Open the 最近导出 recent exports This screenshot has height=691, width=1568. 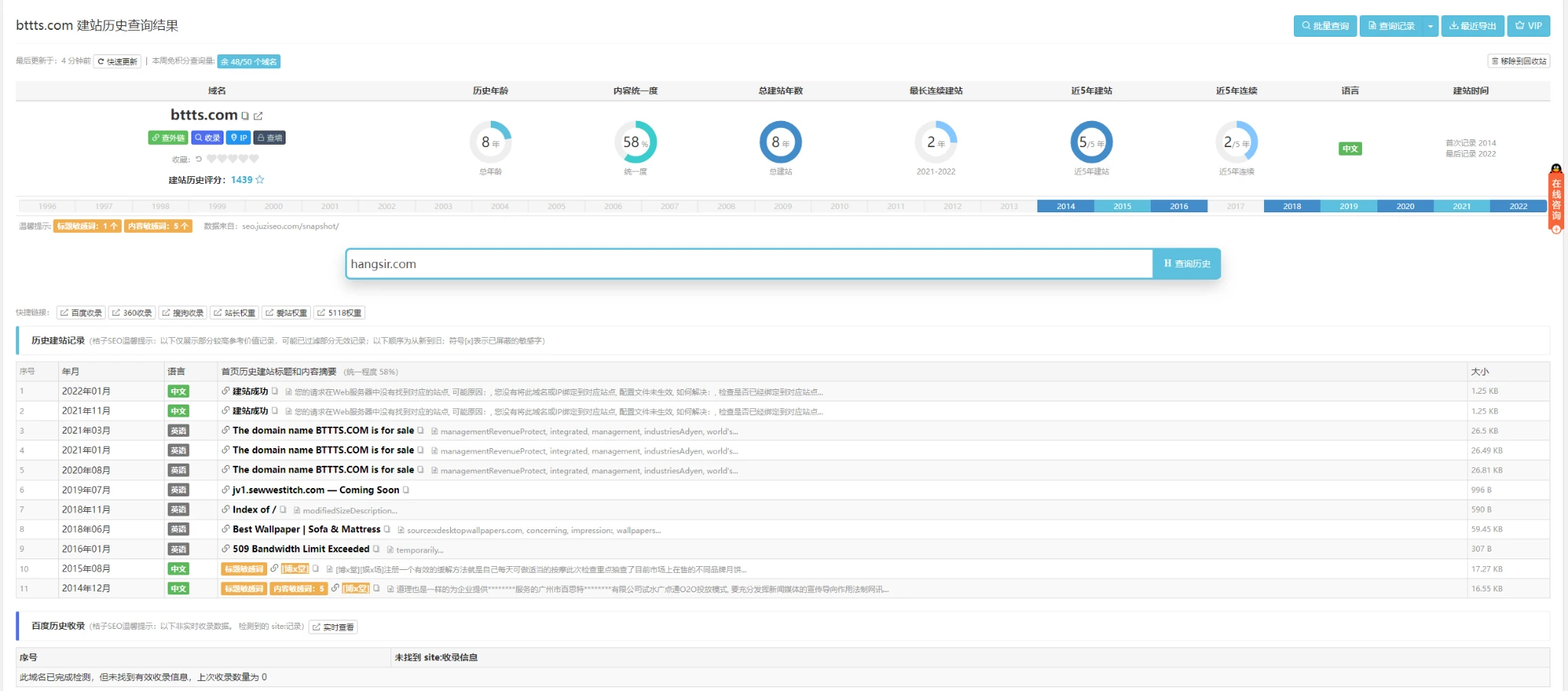tap(1472, 26)
